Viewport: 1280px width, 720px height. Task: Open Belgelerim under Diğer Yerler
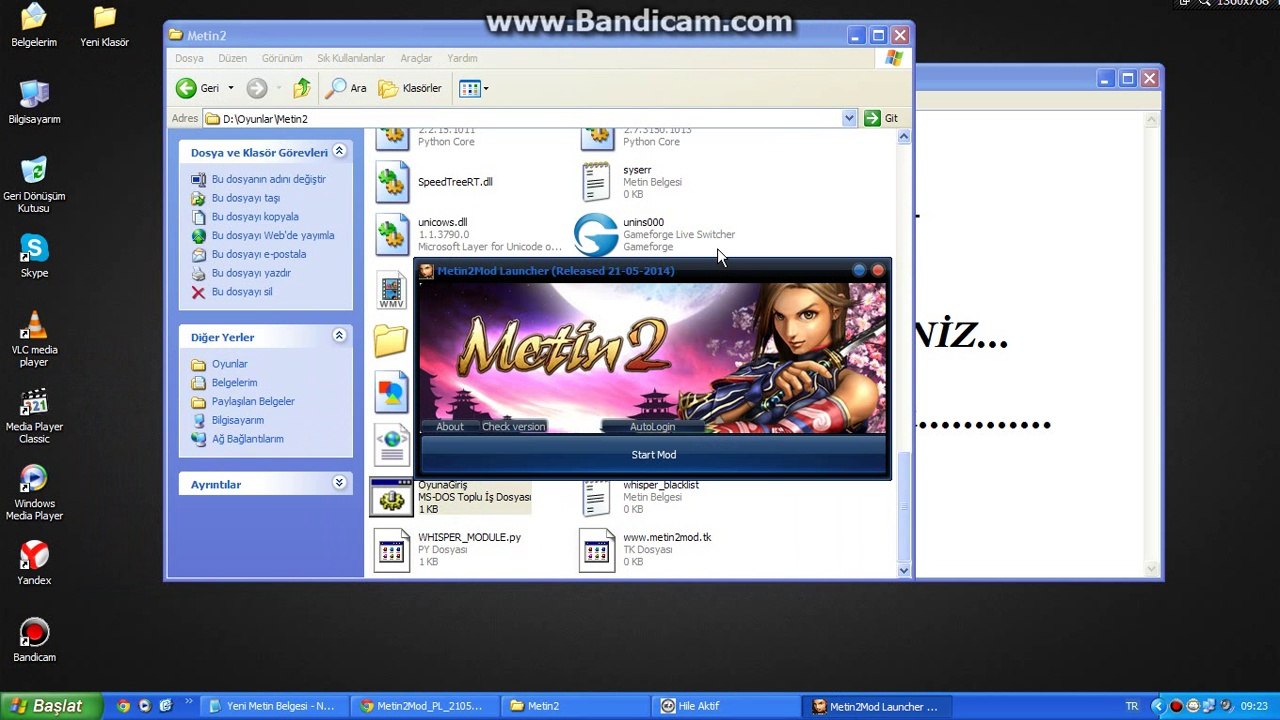pyautogui.click(x=234, y=383)
